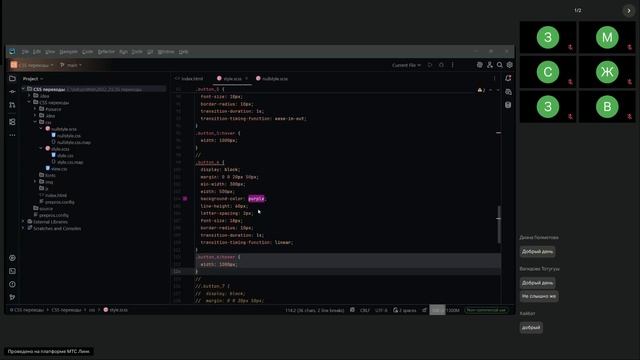Open the Refactor menu
Image resolution: width=640 pixels, height=360 pixels.
106,52
